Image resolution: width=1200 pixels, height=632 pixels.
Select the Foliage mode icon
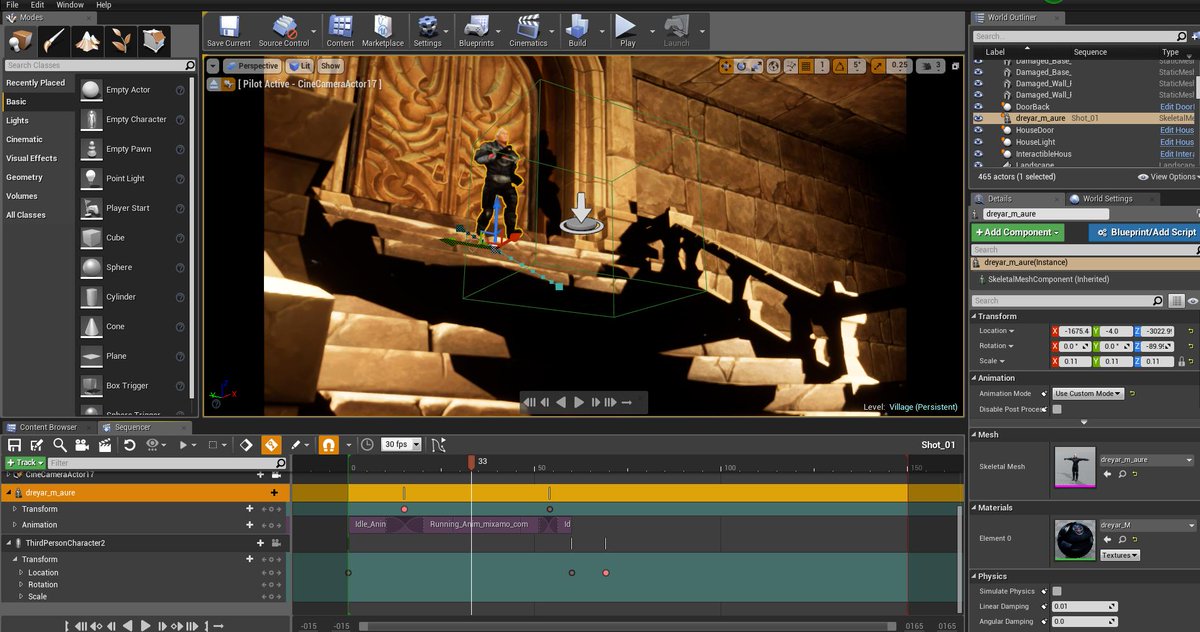pyautogui.click(x=121, y=41)
